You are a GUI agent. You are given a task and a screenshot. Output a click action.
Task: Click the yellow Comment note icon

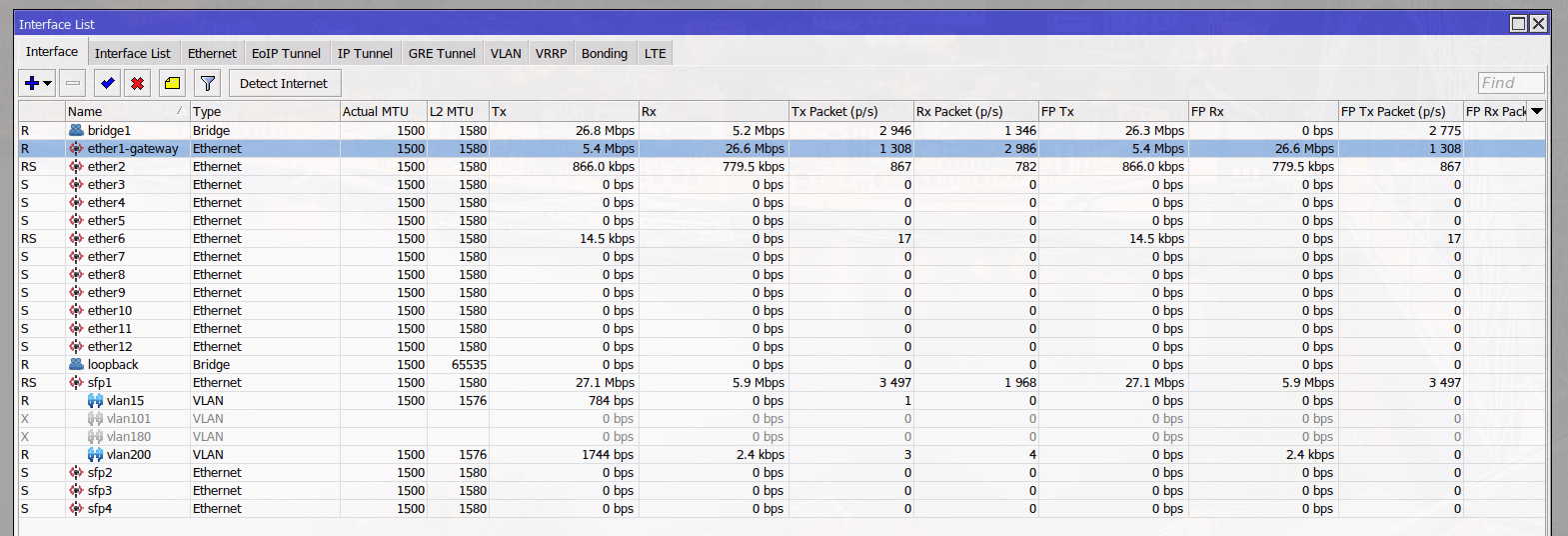click(172, 83)
